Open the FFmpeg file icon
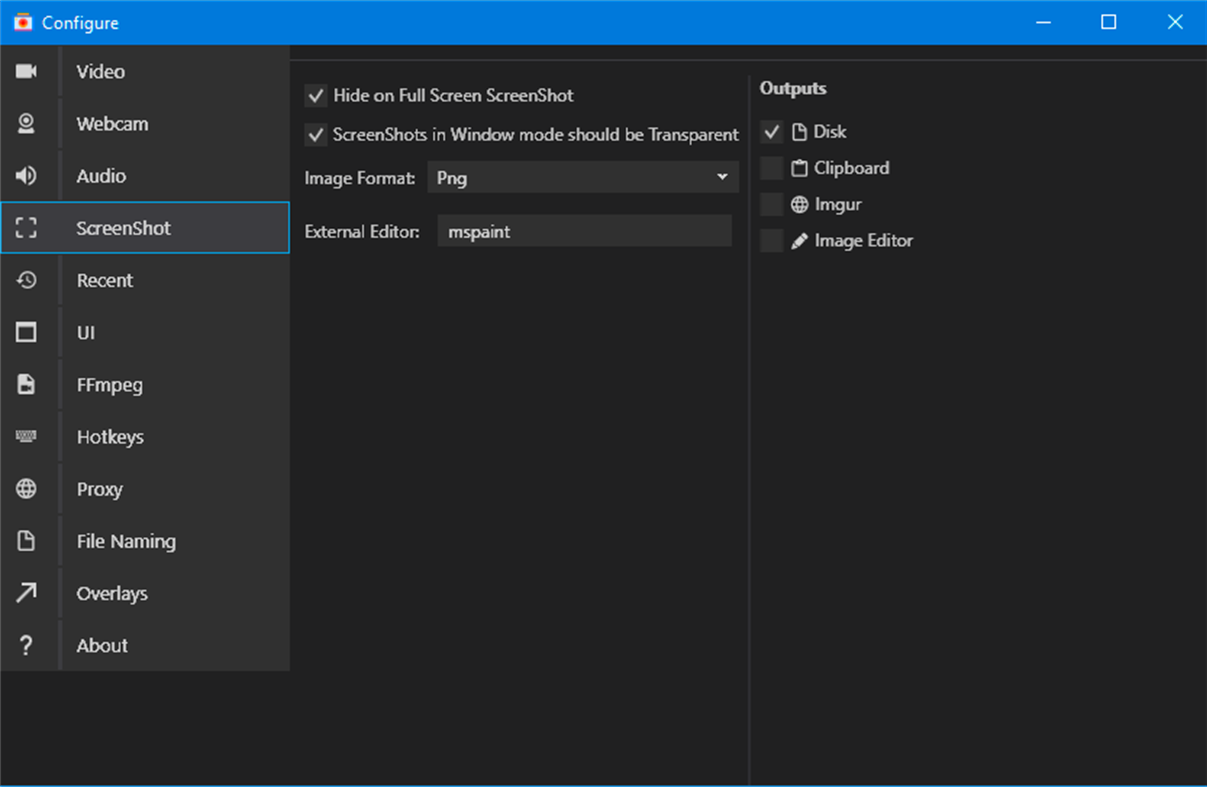 (26, 385)
